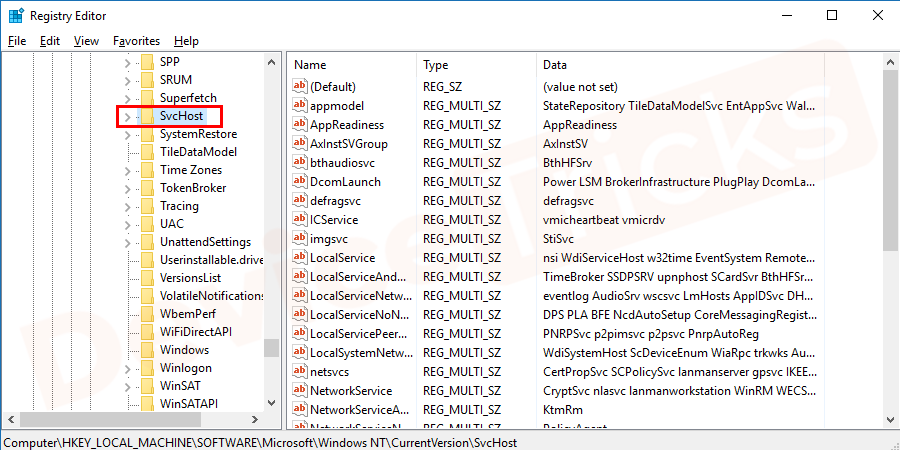Select the WinSATAPI key in tree
The width and height of the screenshot is (900, 450).
pyautogui.click(x=189, y=404)
